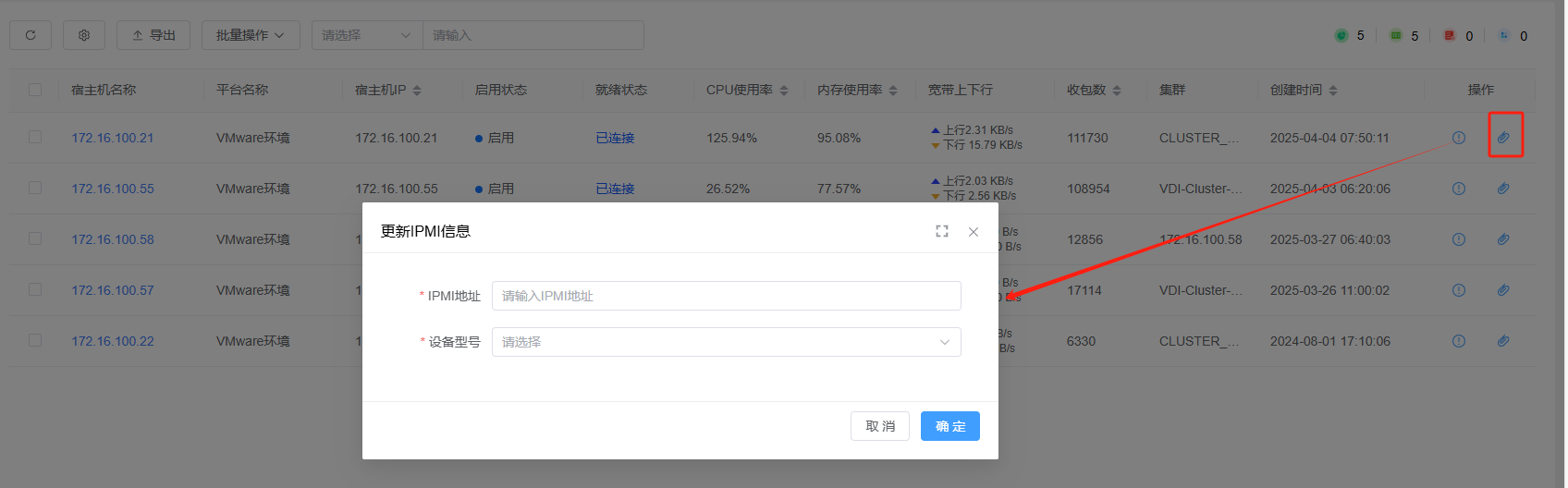Screen dimensions: 1568x488
Task: Click IPMI link icon for row 172.16.100.22
Action: (x=1503, y=341)
